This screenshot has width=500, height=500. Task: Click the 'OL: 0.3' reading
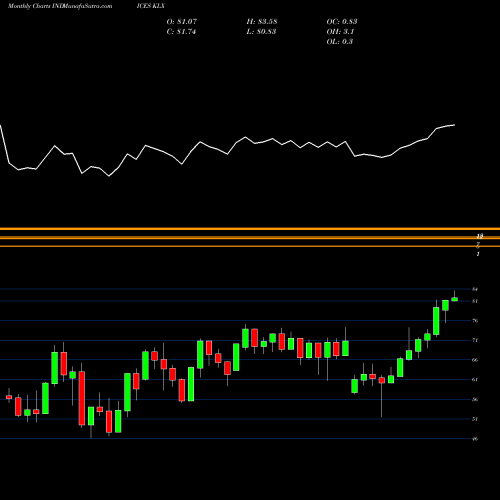[x=339, y=42]
